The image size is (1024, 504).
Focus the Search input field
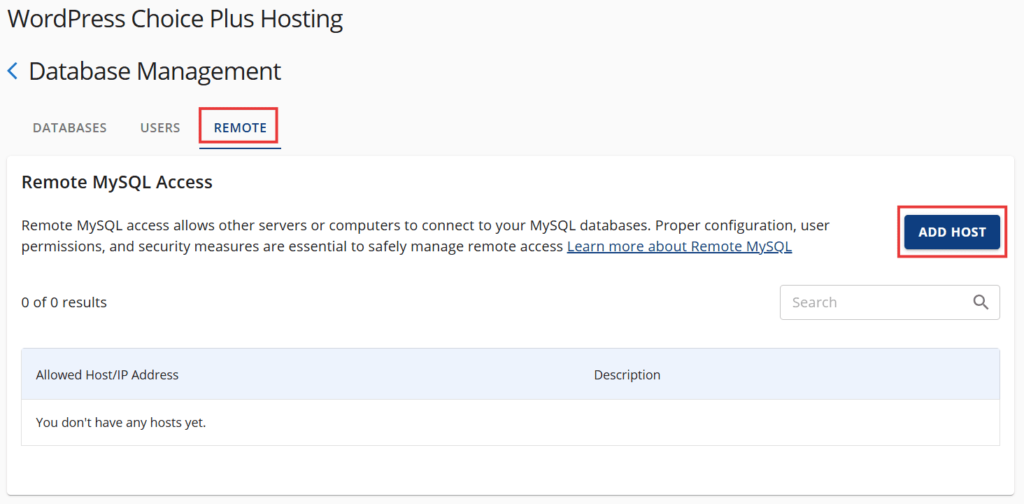[875, 302]
